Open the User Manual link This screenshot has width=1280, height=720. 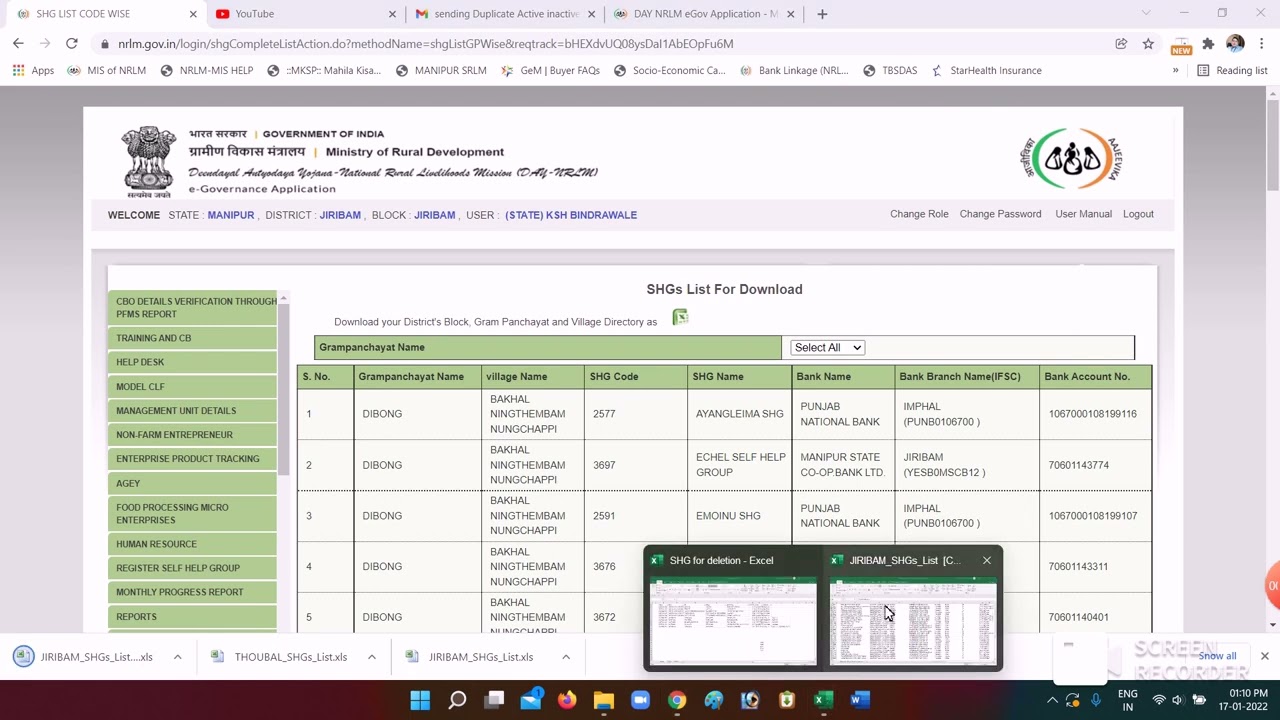(1083, 214)
